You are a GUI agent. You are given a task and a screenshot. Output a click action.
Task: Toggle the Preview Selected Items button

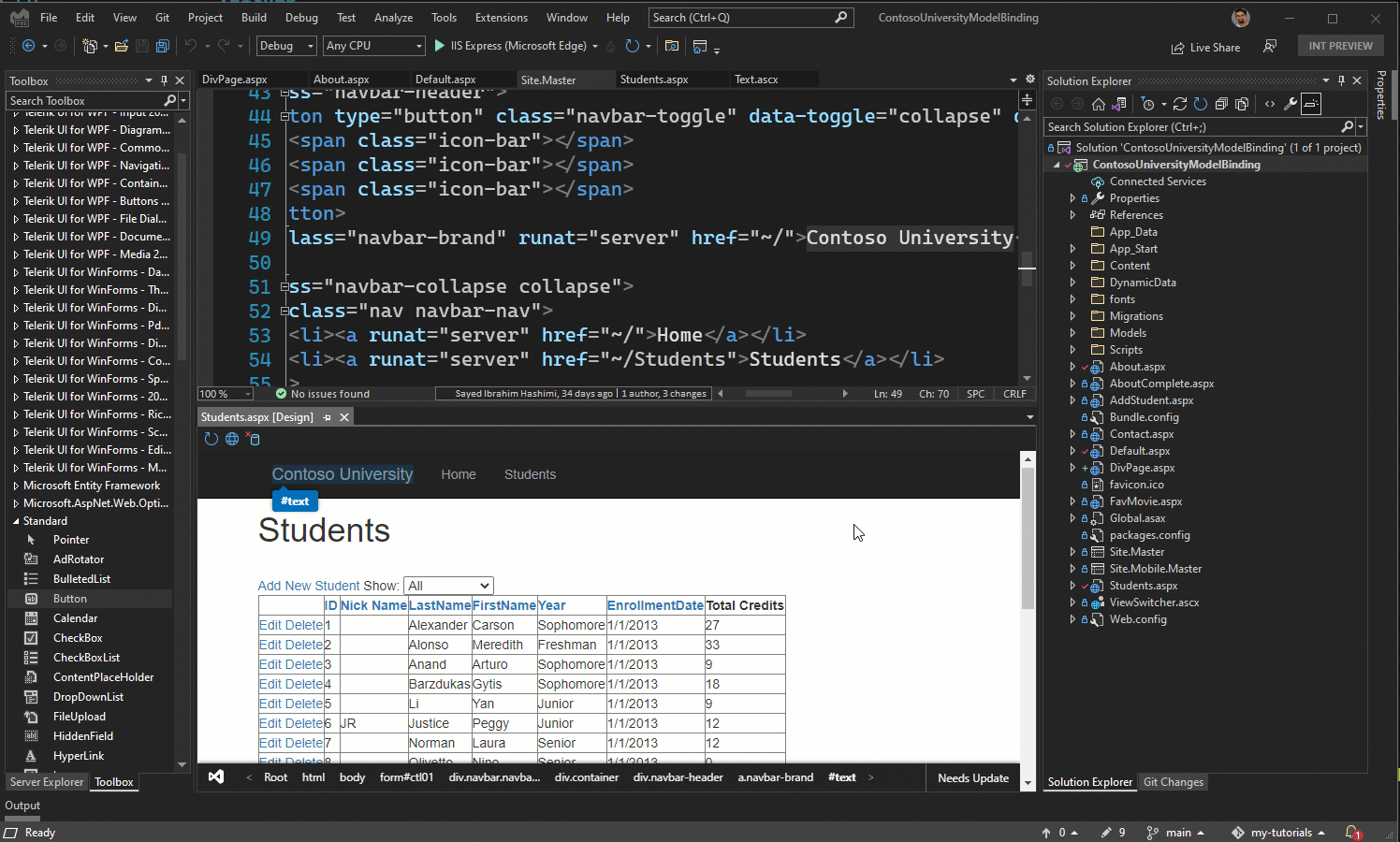point(1311,104)
